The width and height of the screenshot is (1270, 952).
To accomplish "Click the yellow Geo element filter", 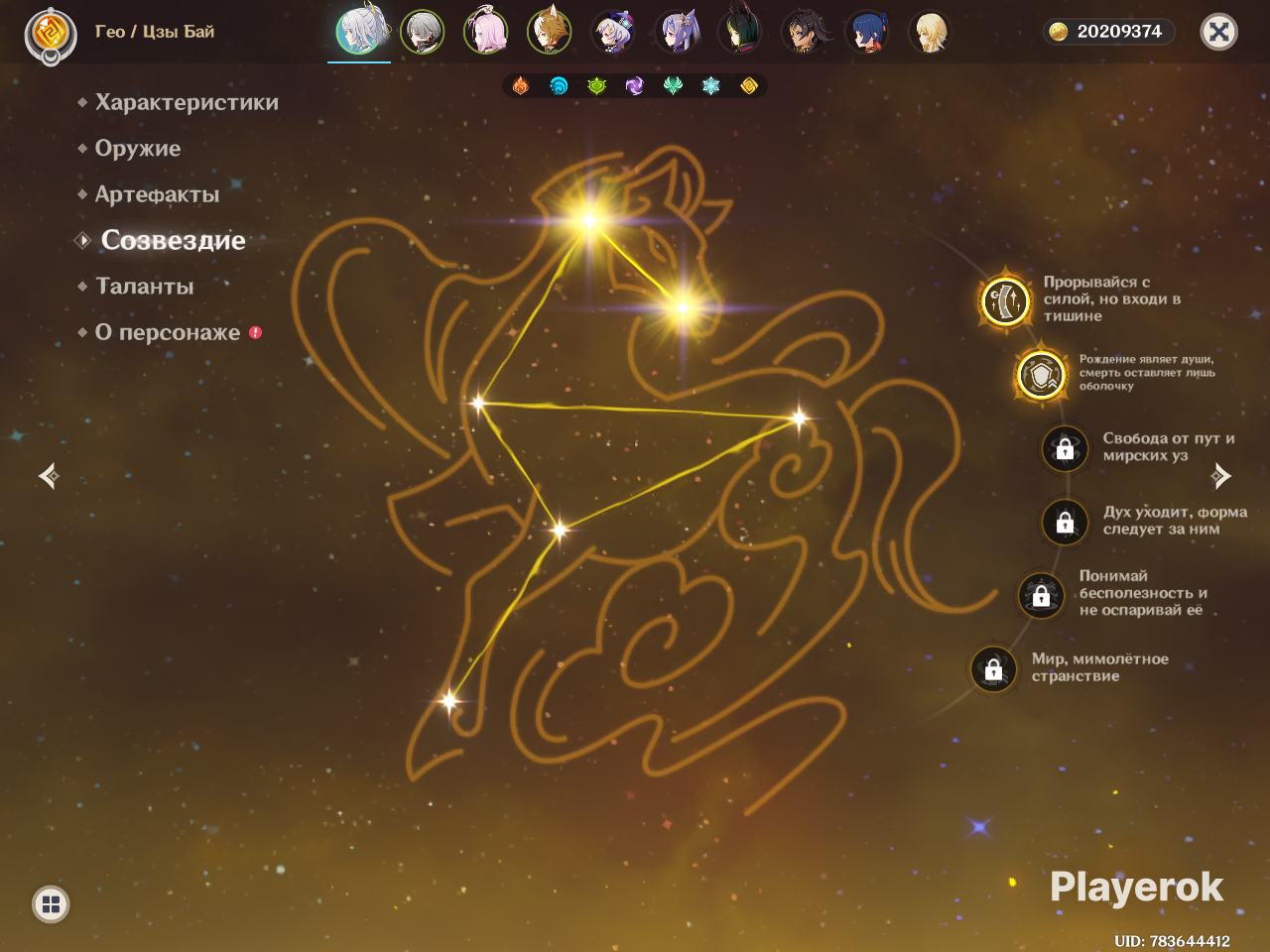I will 749,86.
